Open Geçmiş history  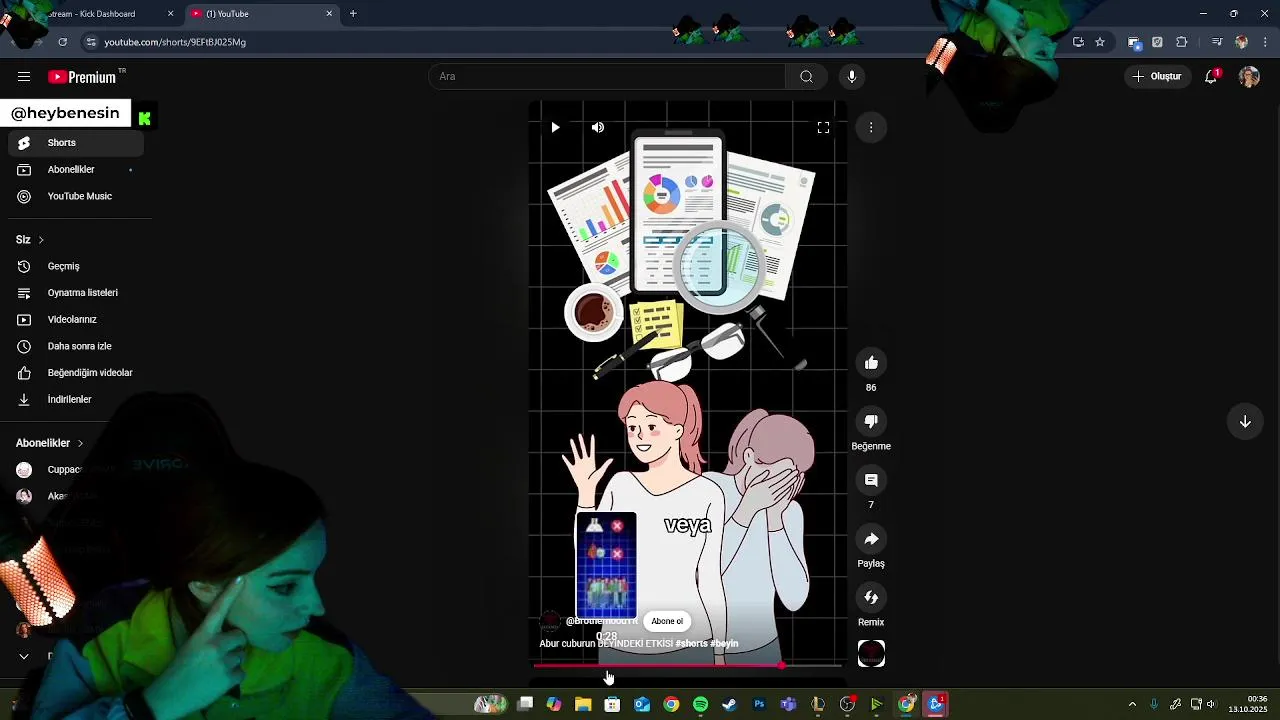76,267
